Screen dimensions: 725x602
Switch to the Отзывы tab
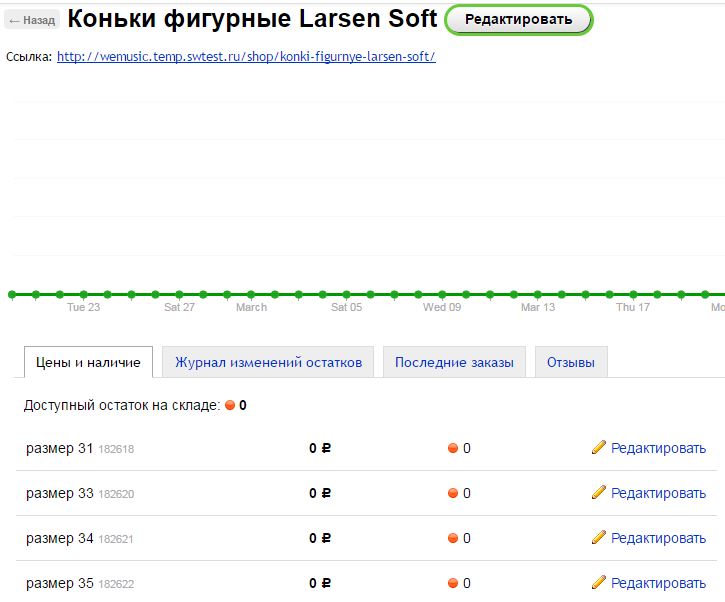pyautogui.click(x=571, y=362)
